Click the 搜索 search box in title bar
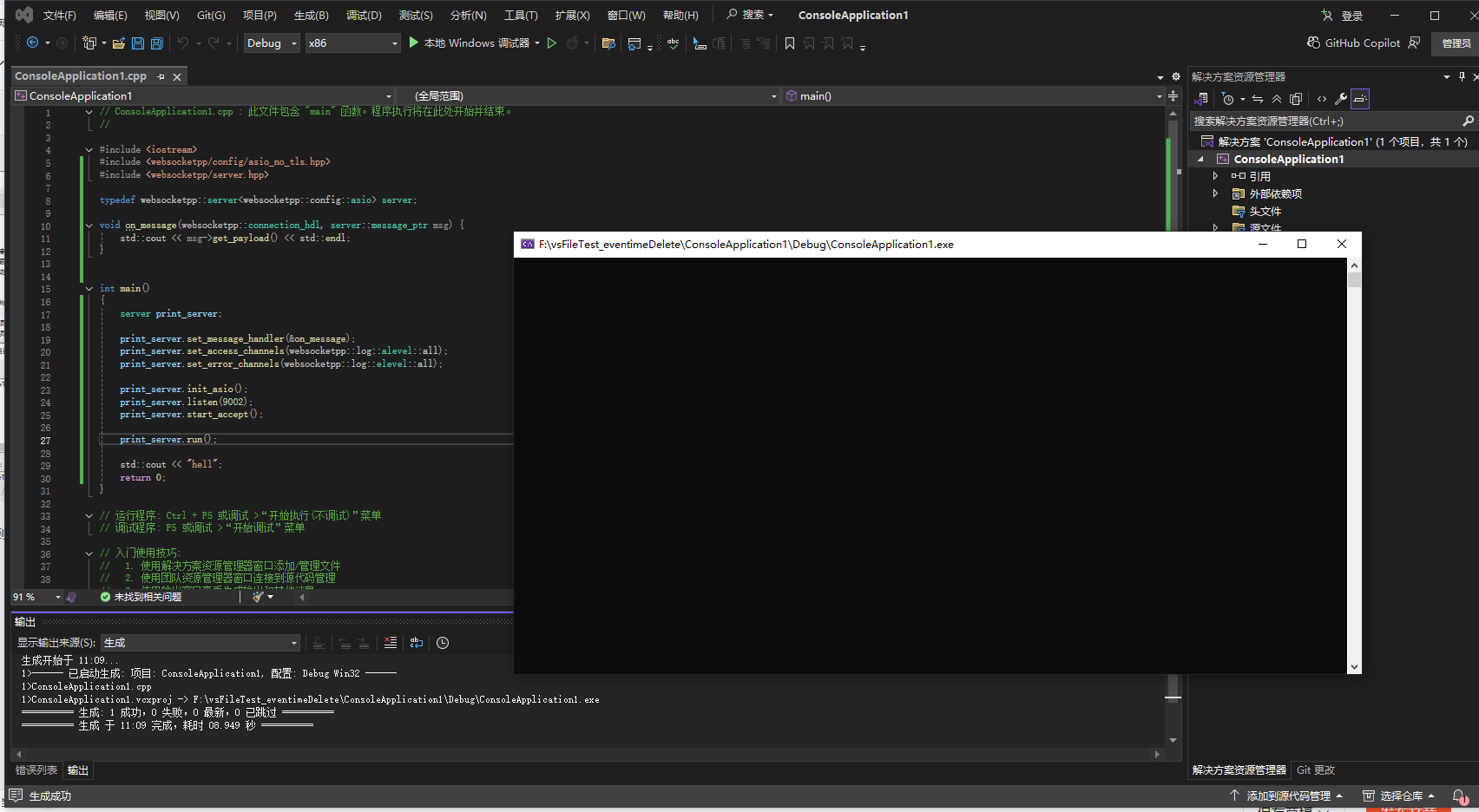The image size is (1479, 812). (x=750, y=15)
